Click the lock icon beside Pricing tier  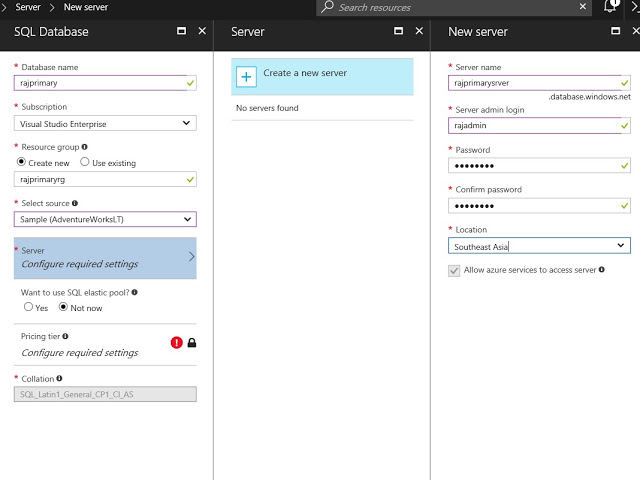(x=192, y=343)
